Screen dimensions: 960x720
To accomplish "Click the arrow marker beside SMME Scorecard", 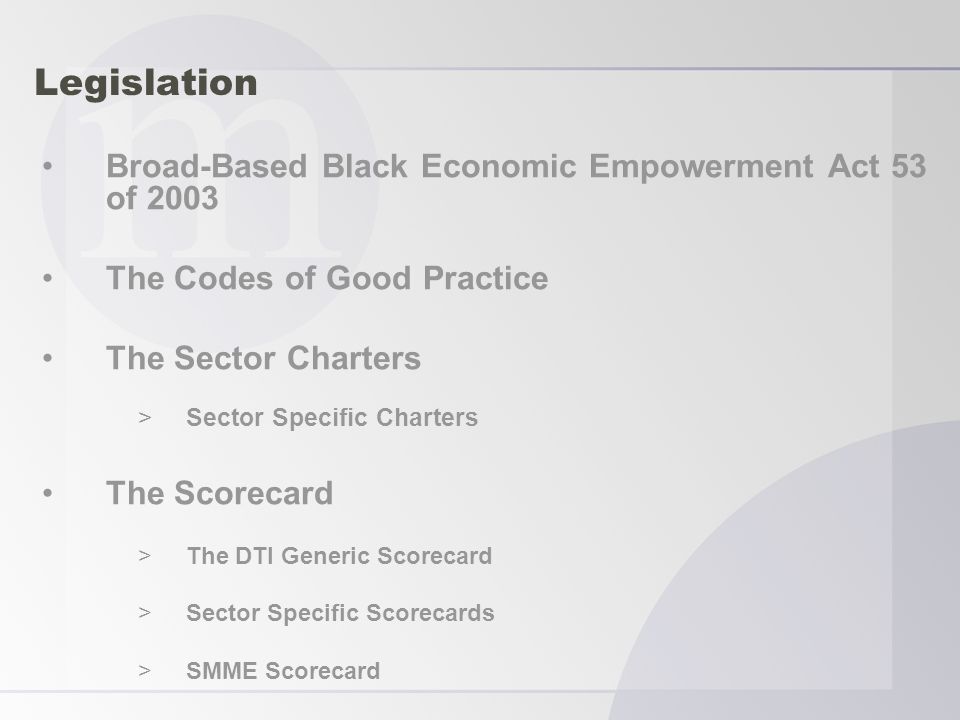I will click(x=144, y=670).
